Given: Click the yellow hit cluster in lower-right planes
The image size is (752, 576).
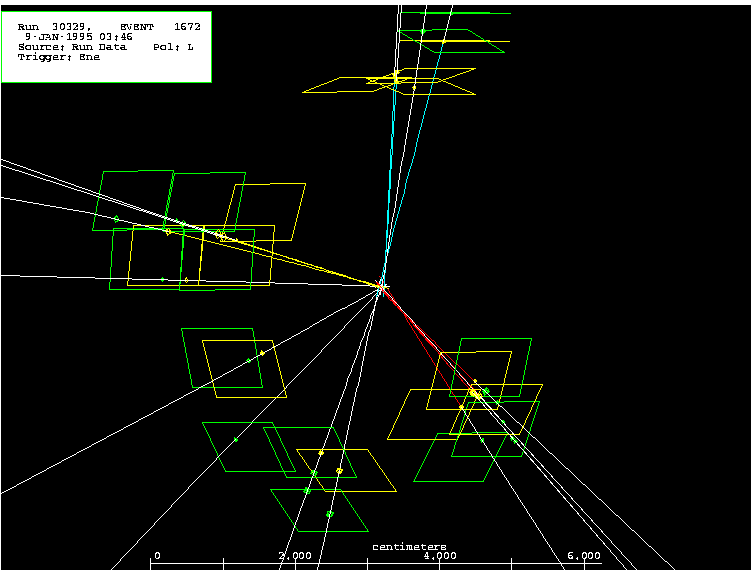Looking at the screenshot, I should (x=476, y=396).
